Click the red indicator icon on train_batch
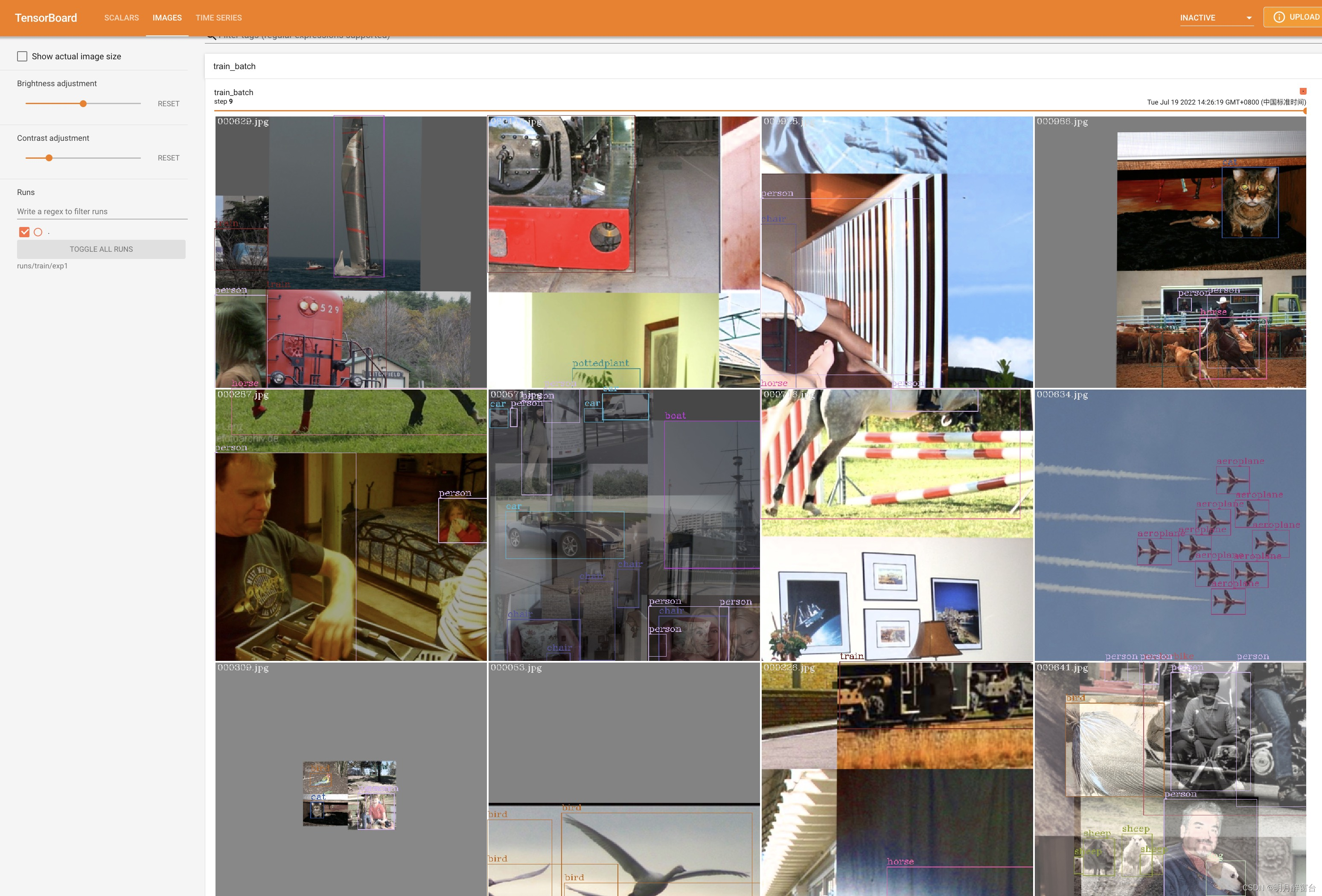Screen dimensions: 1322x896 click(x=1301, y=91)
